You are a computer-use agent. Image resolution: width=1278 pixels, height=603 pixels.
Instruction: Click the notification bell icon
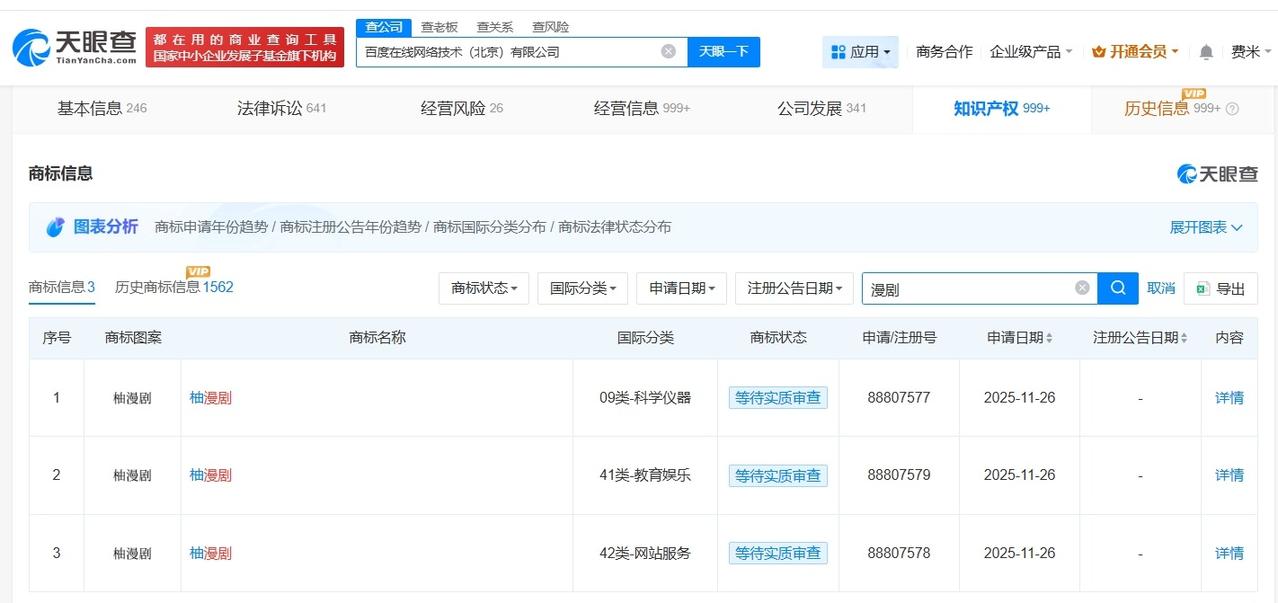1206,50
